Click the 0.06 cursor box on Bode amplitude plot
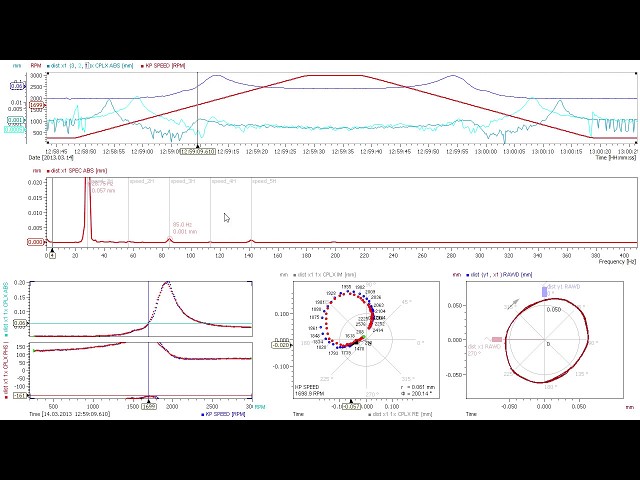This screenshot has height=480, width=640. pyautogui.click(x=20, y=323)
